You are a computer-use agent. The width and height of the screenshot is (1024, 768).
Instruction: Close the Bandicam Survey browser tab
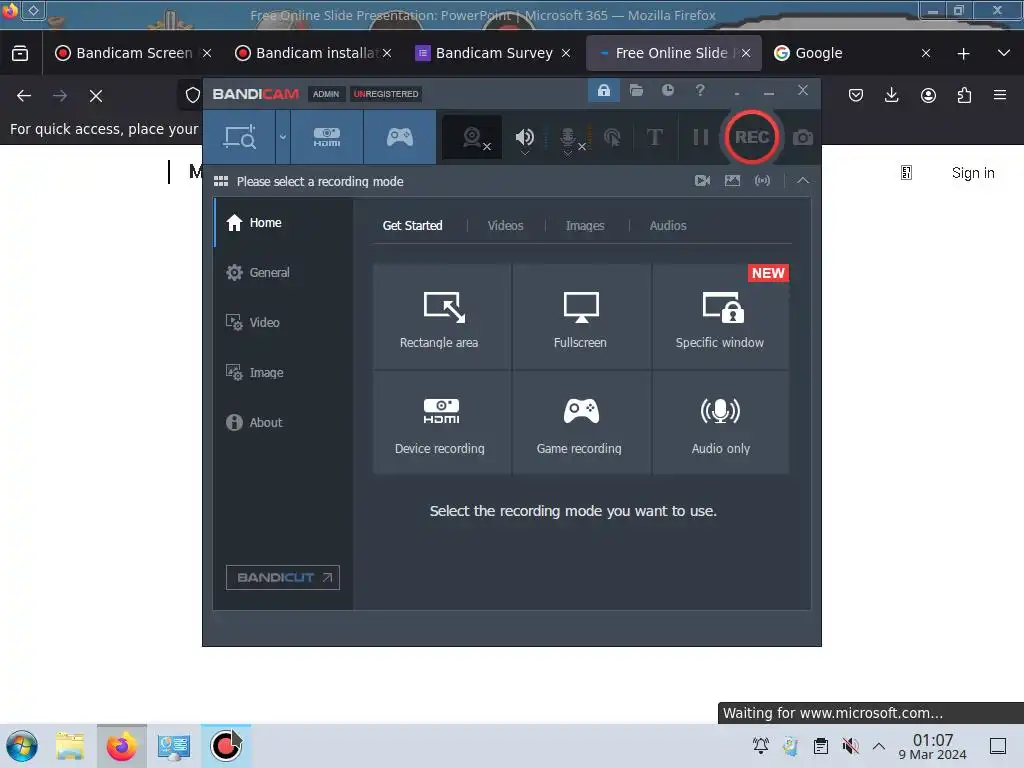[x=566, y=53]
